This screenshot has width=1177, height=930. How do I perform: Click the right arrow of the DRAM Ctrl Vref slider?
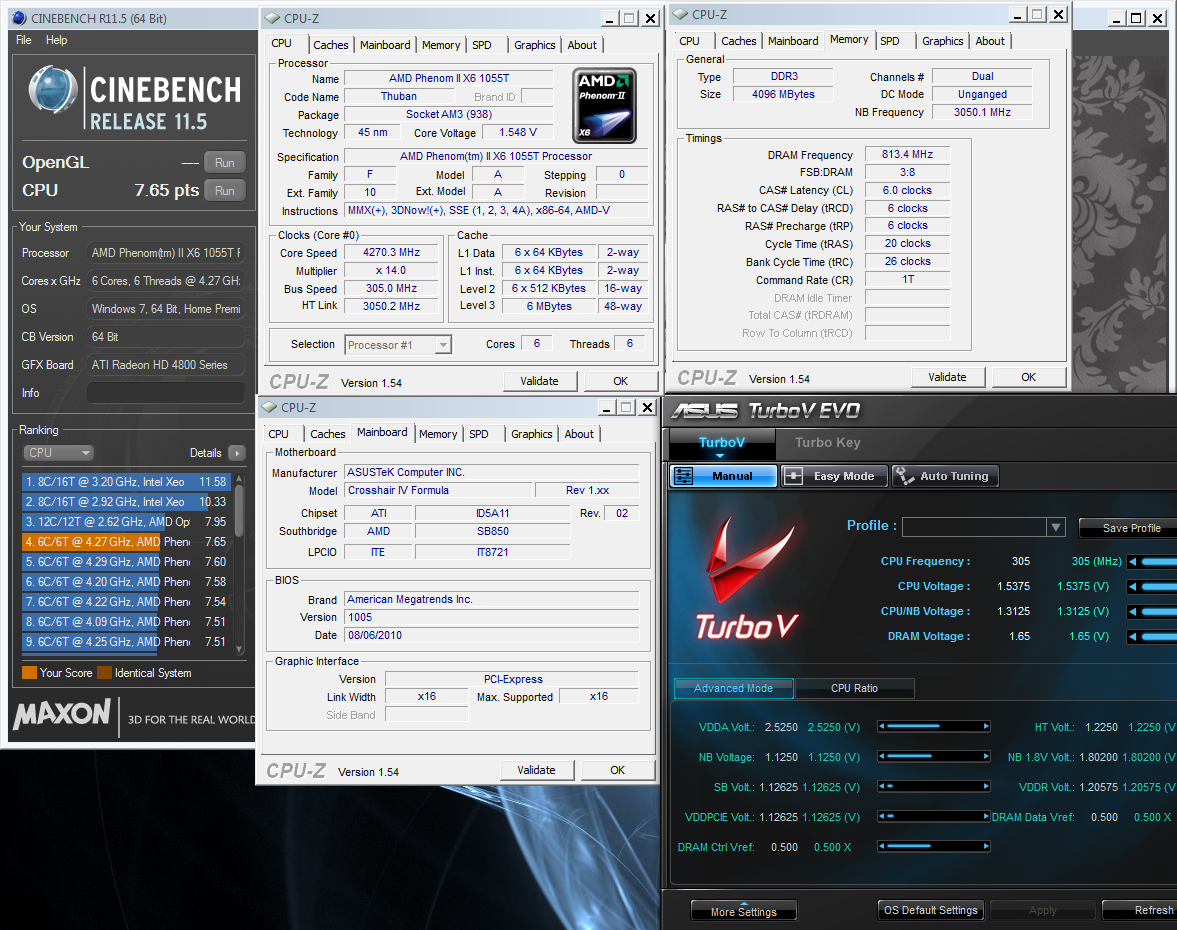tap(986, 847)
